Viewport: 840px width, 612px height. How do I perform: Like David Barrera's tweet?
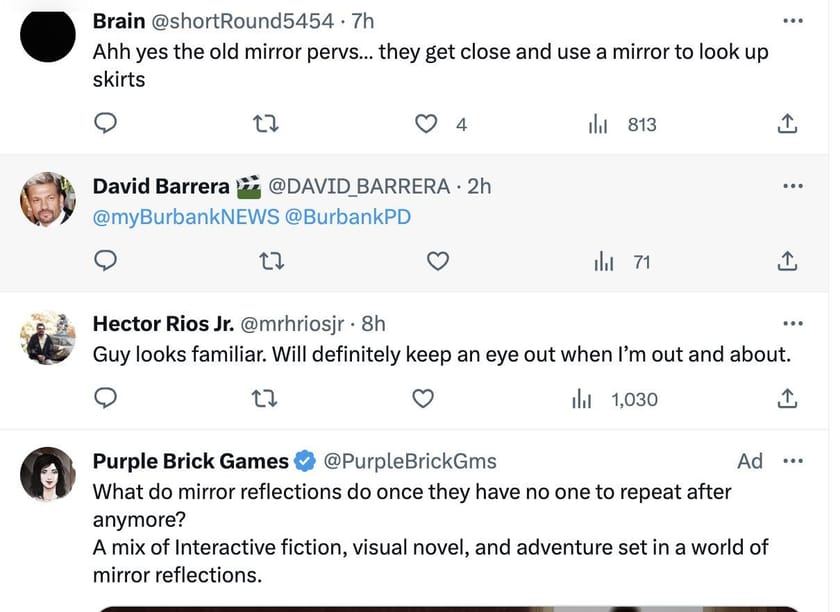(437, 262)
